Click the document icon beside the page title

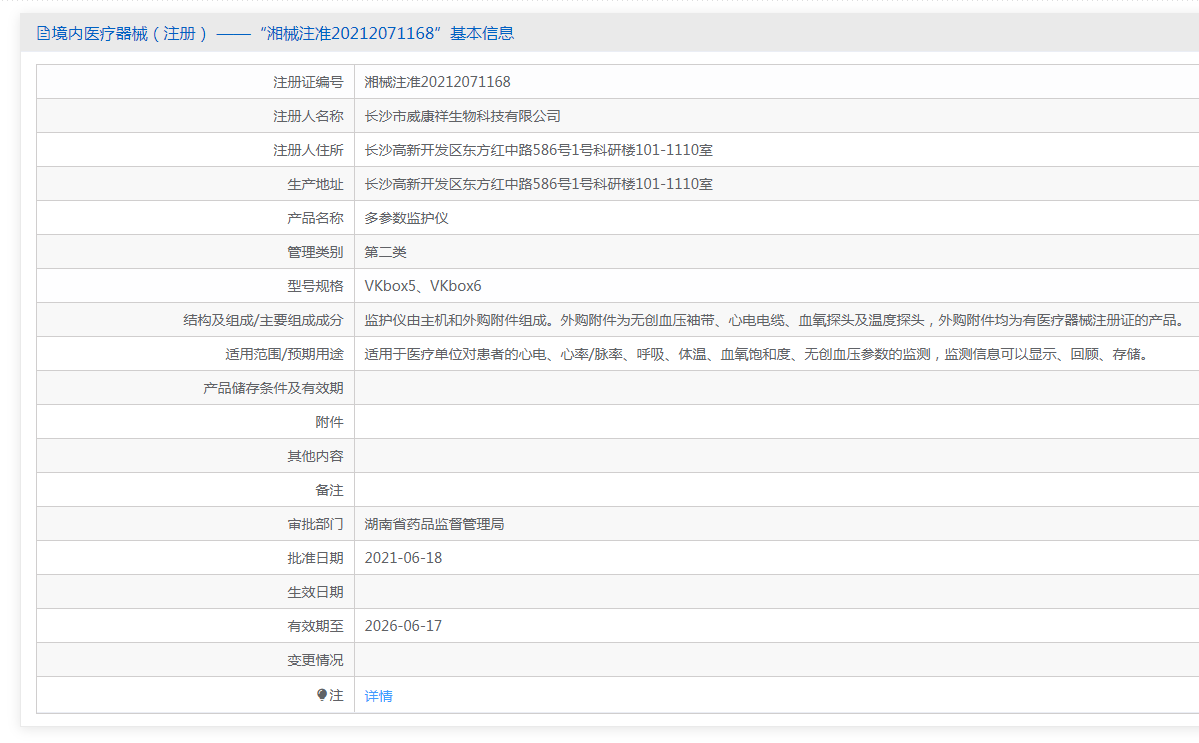(x=43, y=33)
